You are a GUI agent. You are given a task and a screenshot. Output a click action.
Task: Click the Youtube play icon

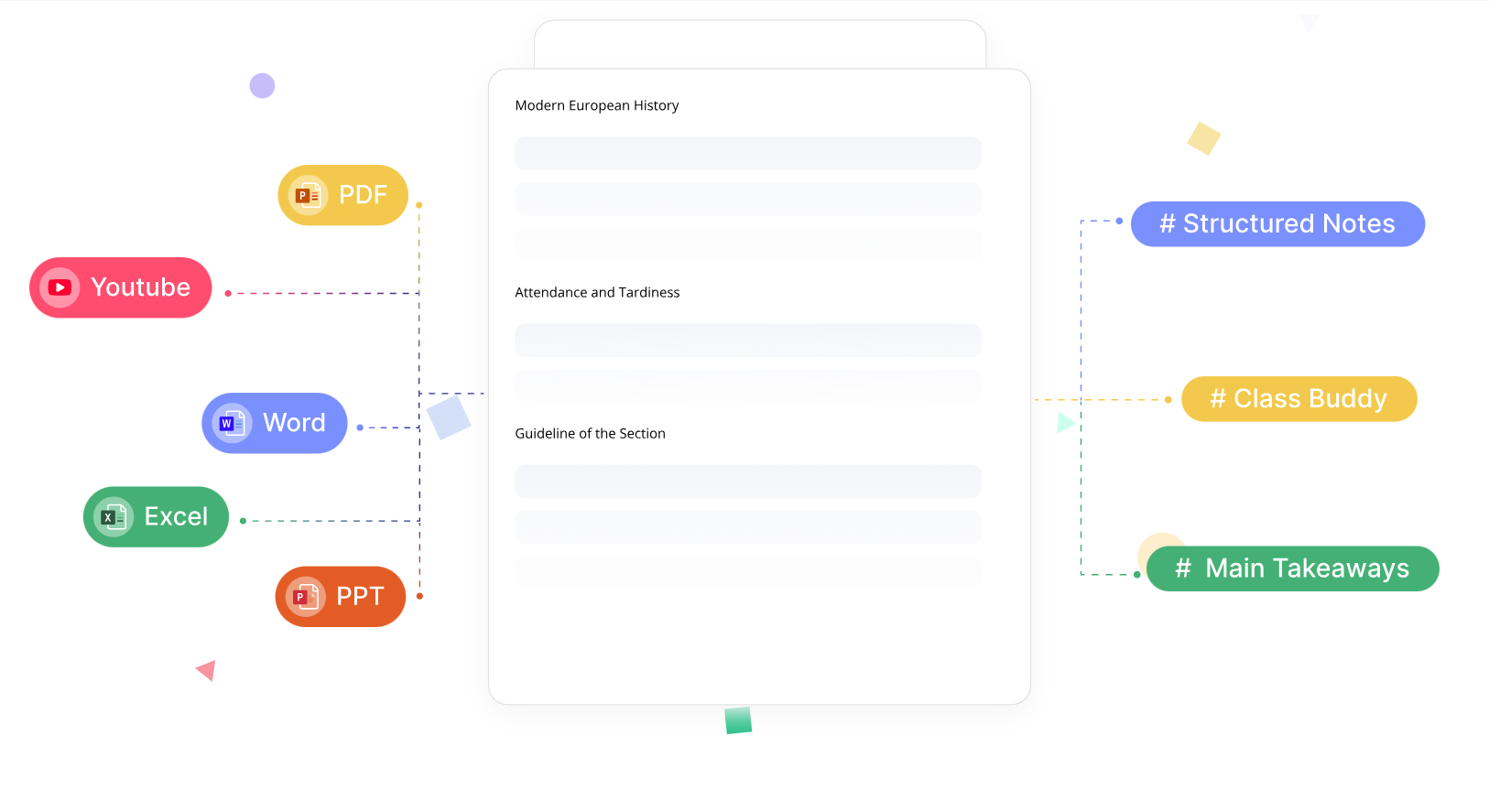point(60,287)
